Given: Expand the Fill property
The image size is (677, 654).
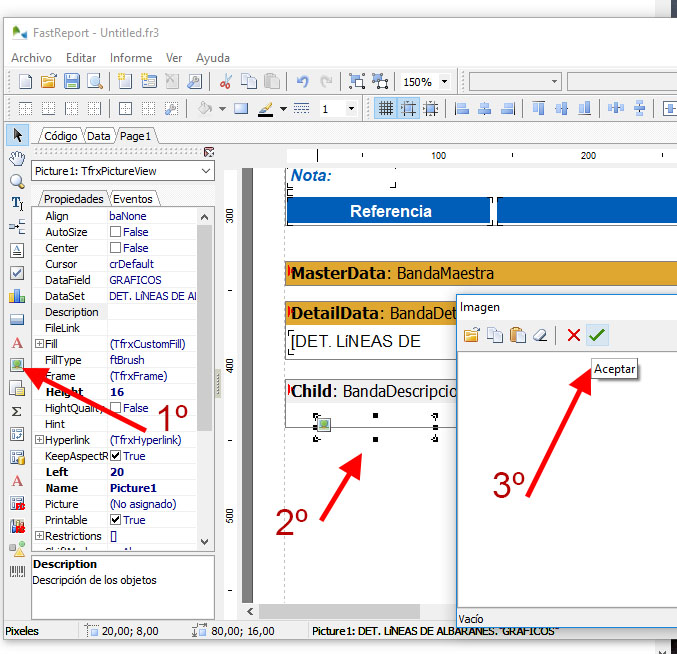Looking at the screenshot, I should 39,344.
